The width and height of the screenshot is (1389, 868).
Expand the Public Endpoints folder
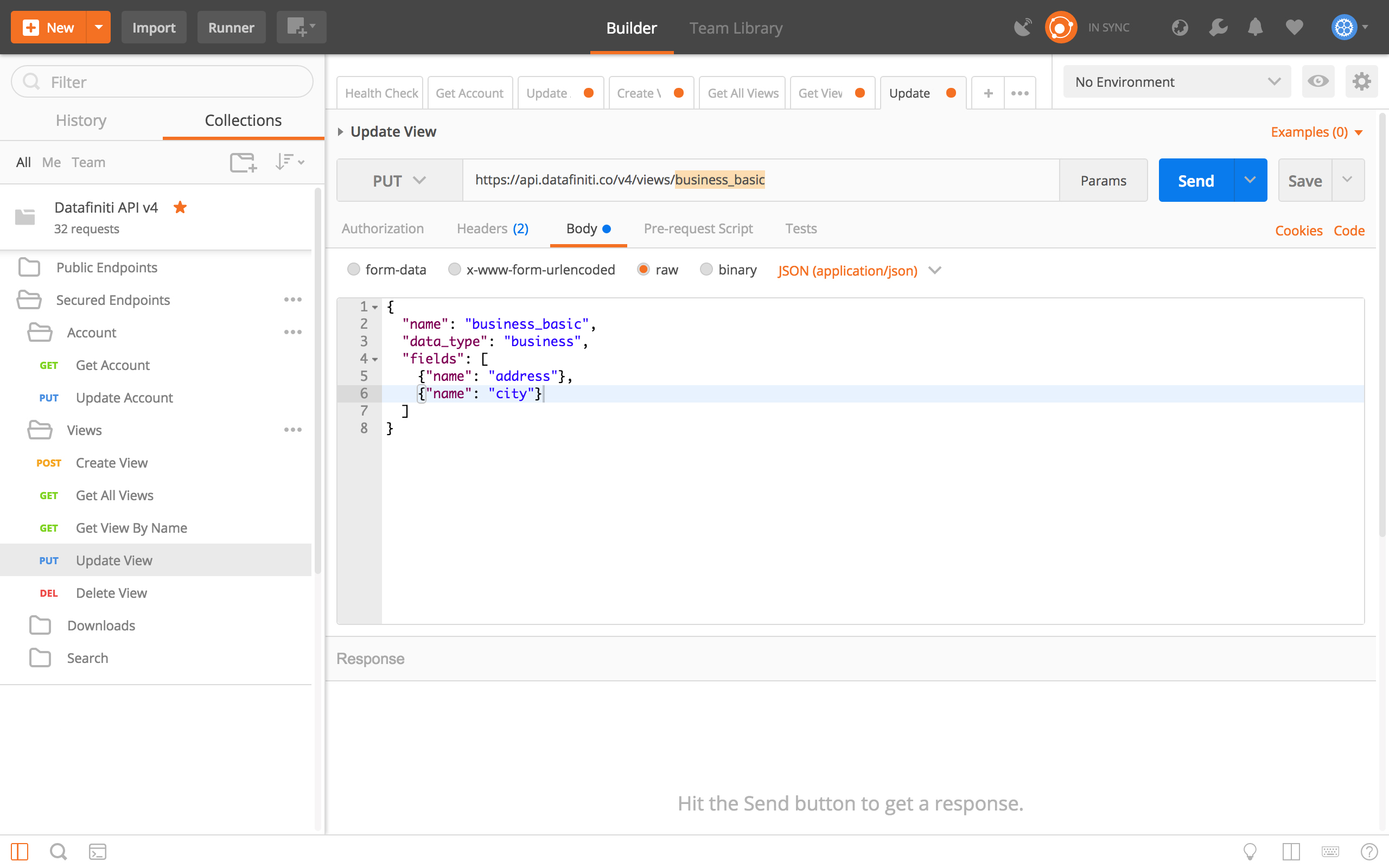point(156,267)
